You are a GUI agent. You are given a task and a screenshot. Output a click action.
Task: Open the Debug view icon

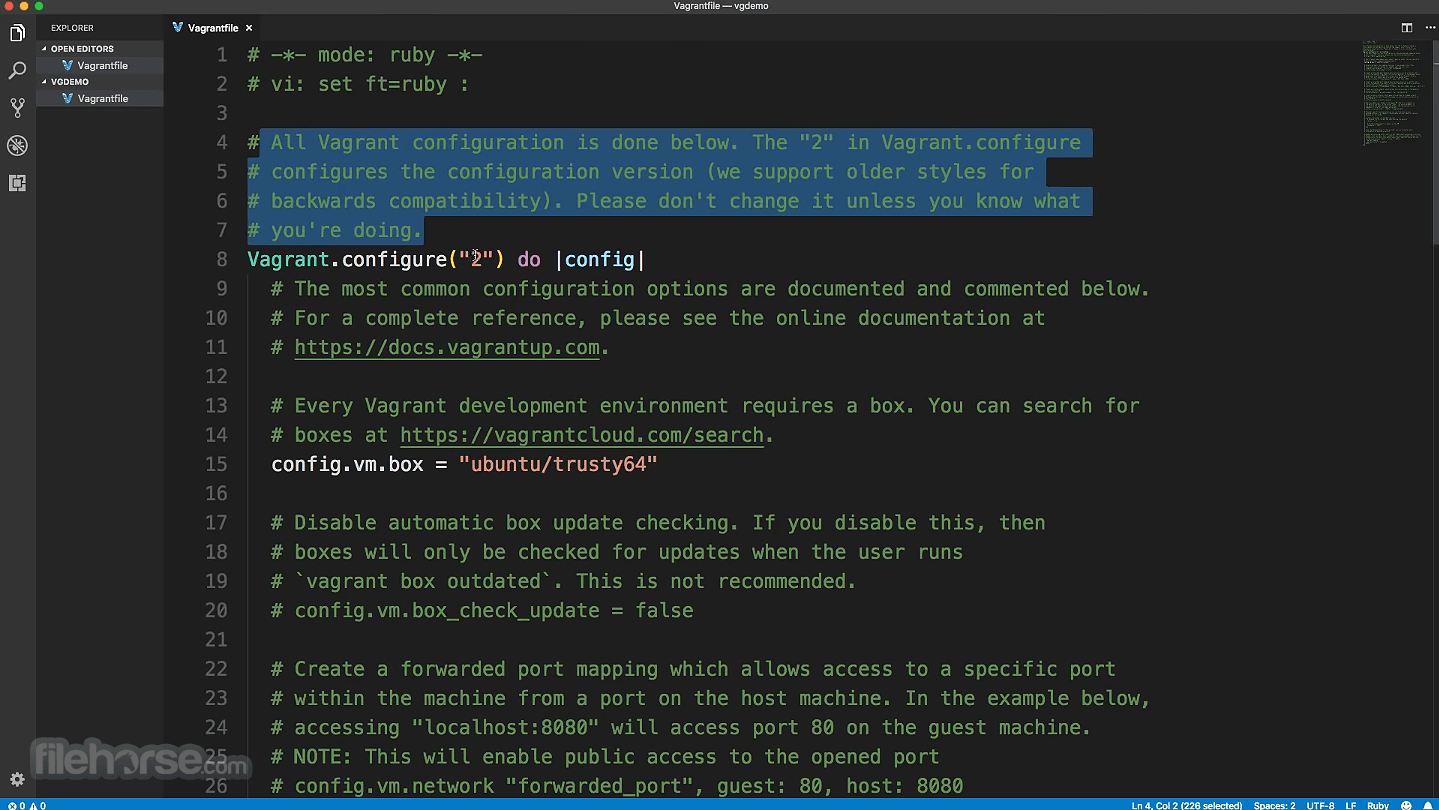(x=17, y=146)
